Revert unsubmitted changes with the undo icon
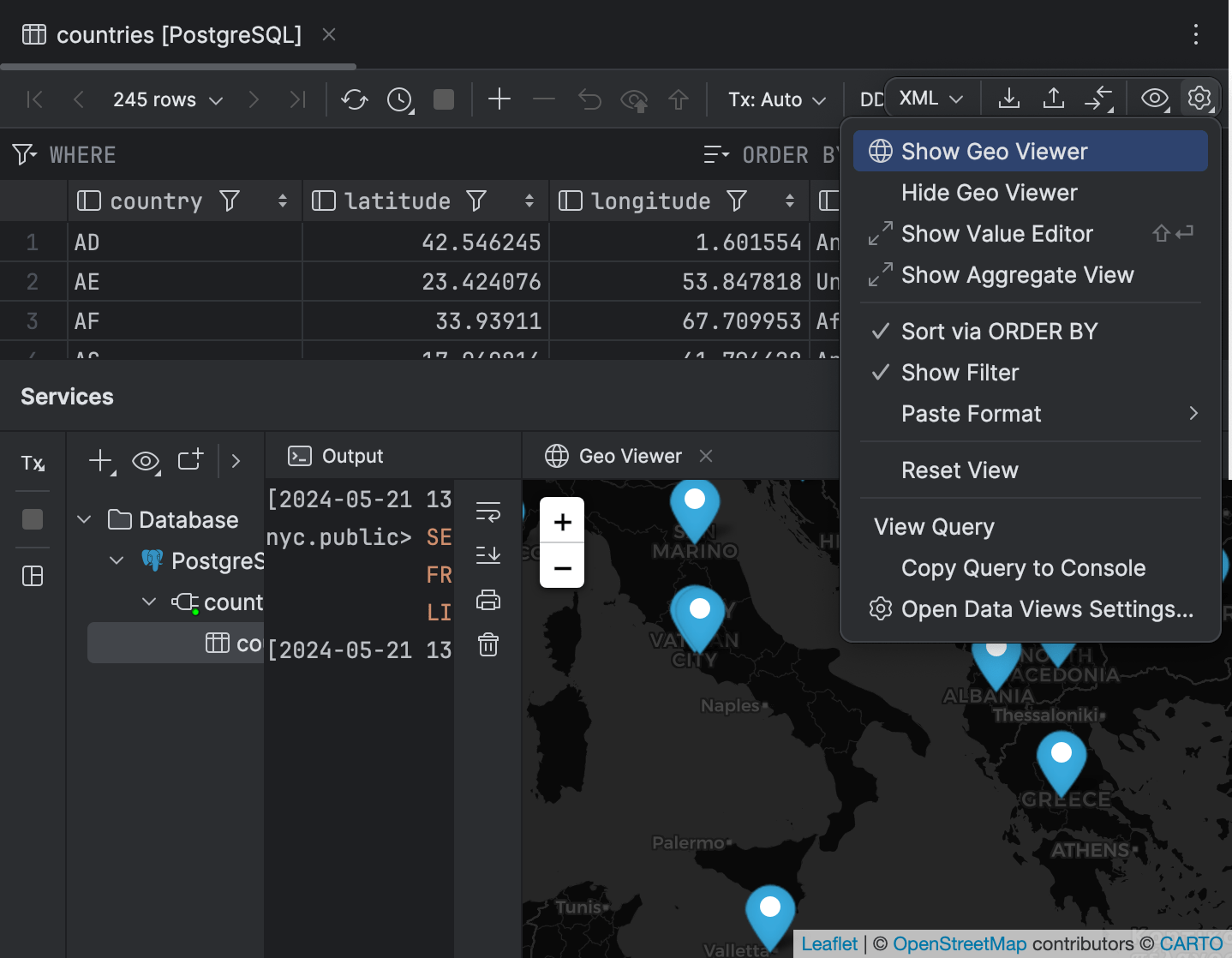This screenshot has height=958, width=1232. (x=589, y=99)
